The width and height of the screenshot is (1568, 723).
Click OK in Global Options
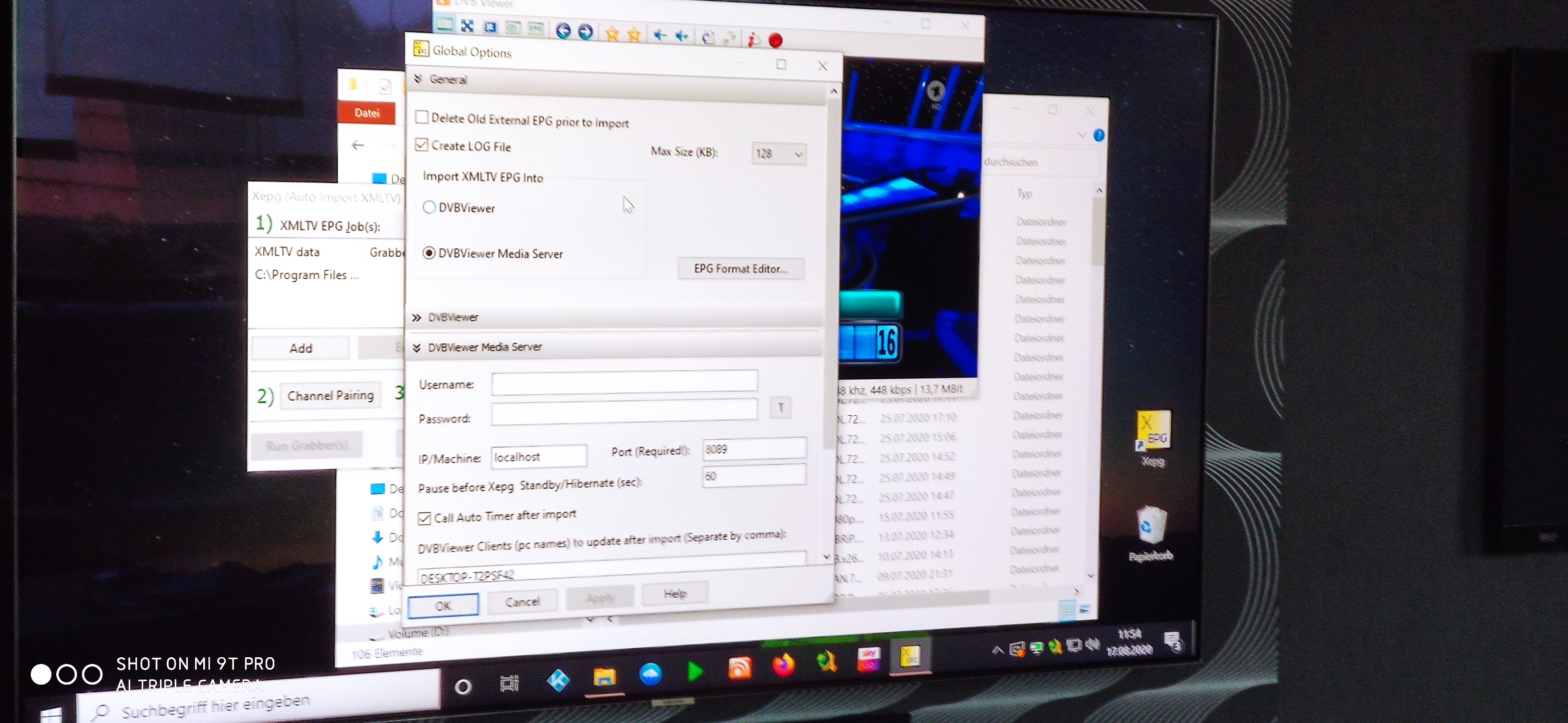[442, 606]
